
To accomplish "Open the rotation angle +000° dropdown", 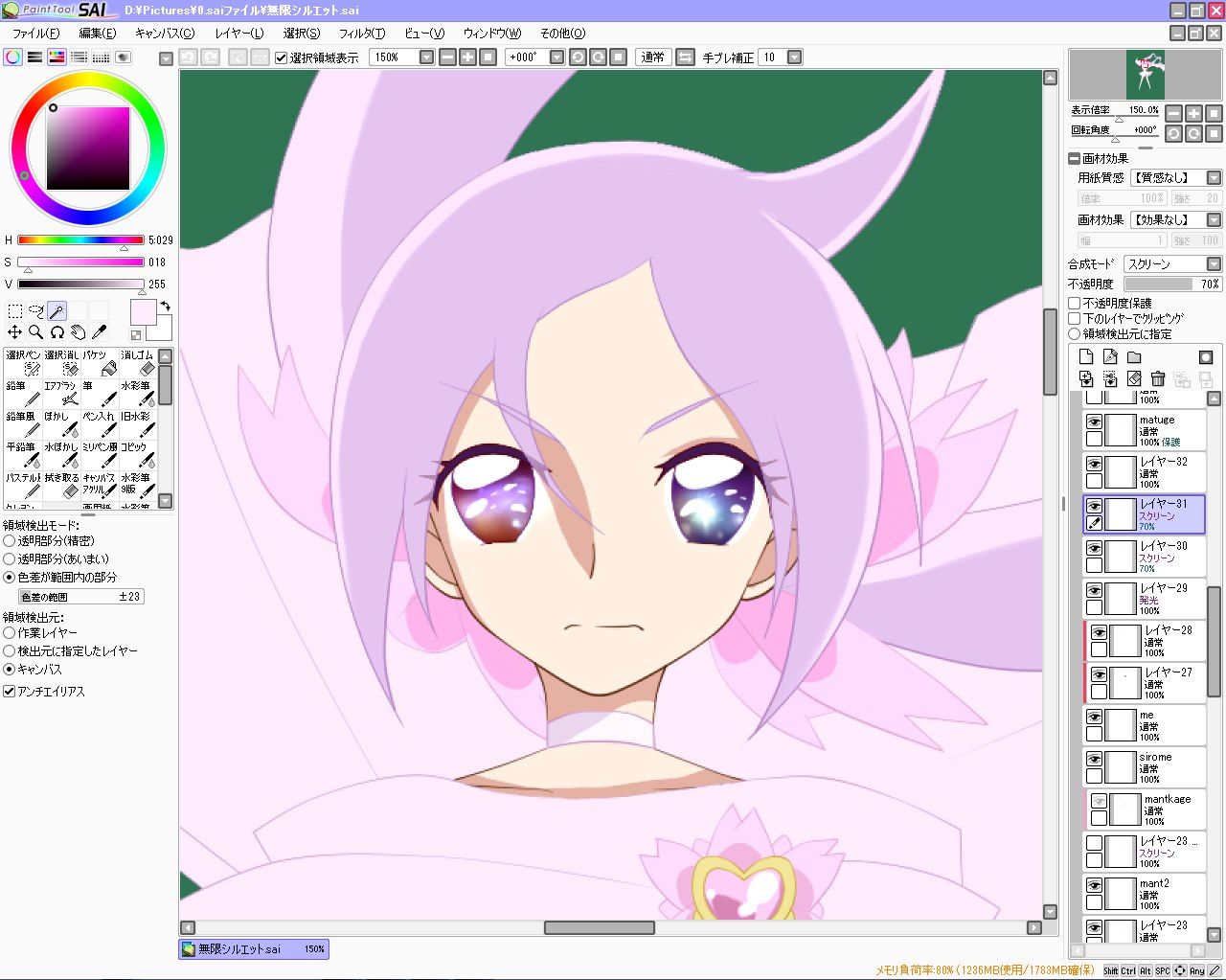I will click(x=556, y=57).
